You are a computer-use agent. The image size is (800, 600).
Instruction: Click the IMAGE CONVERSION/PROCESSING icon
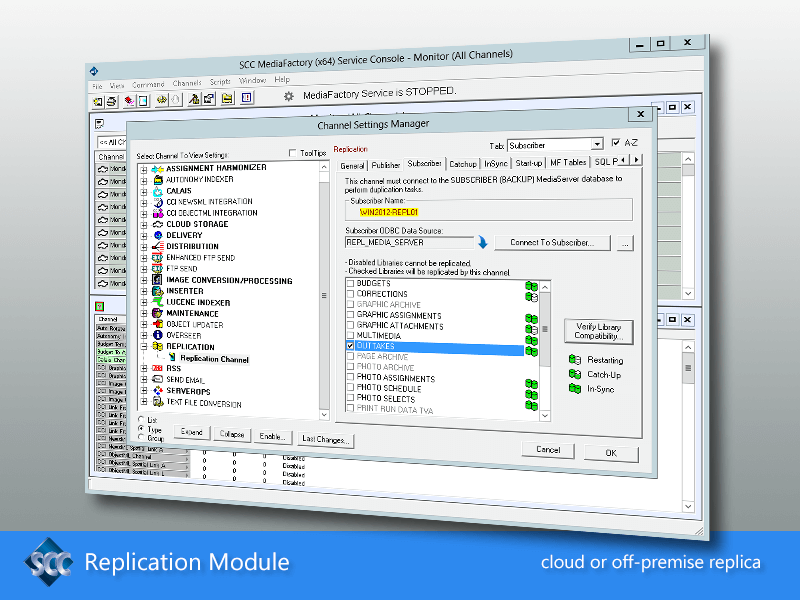point(157,280)
